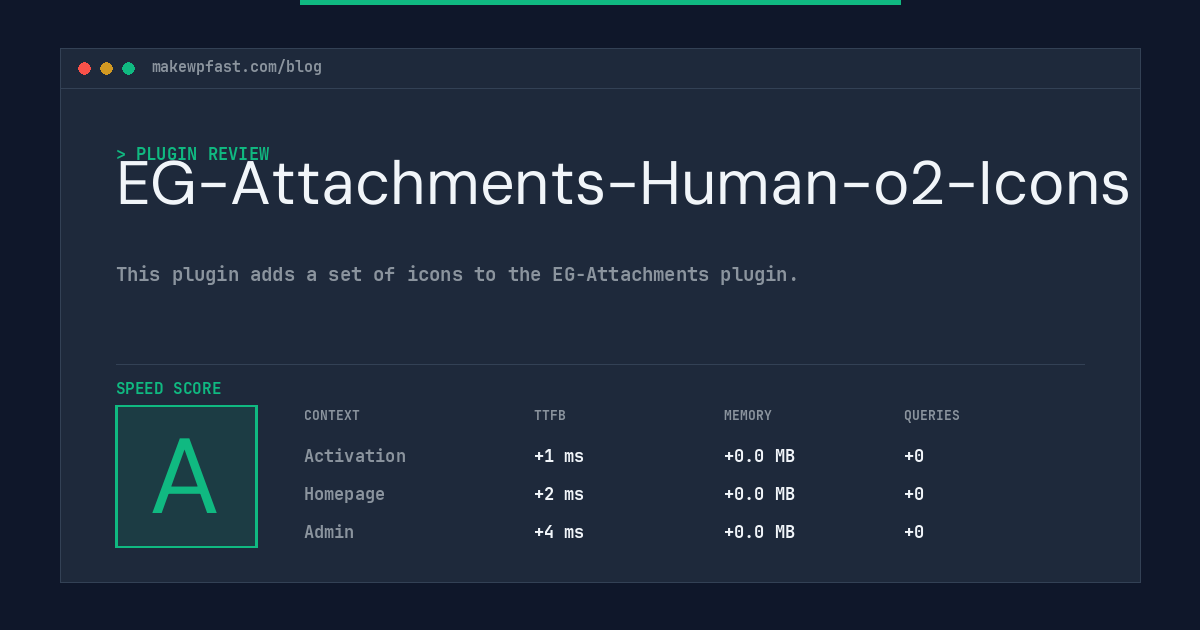Viewport: 1200px width, 630px height.
Task: Click the QUERIES column header
Action: pyautogui.click(x=932, y=416)
